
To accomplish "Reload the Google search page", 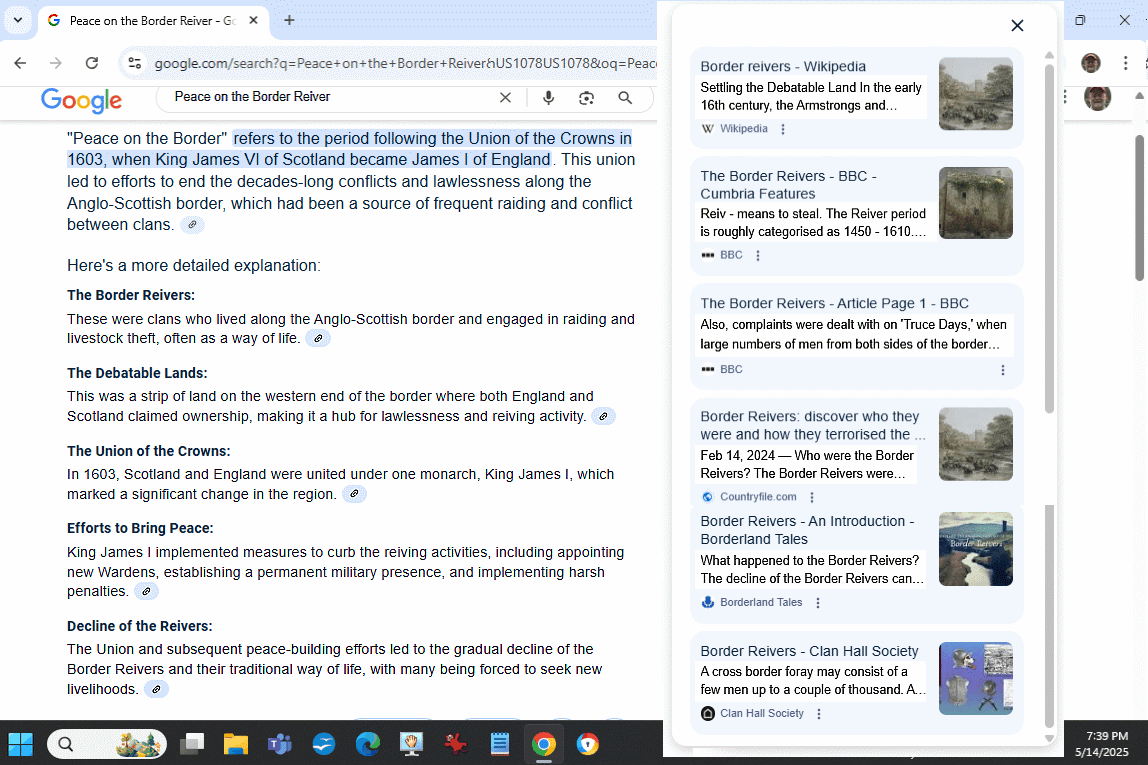I will pos(92,63).
